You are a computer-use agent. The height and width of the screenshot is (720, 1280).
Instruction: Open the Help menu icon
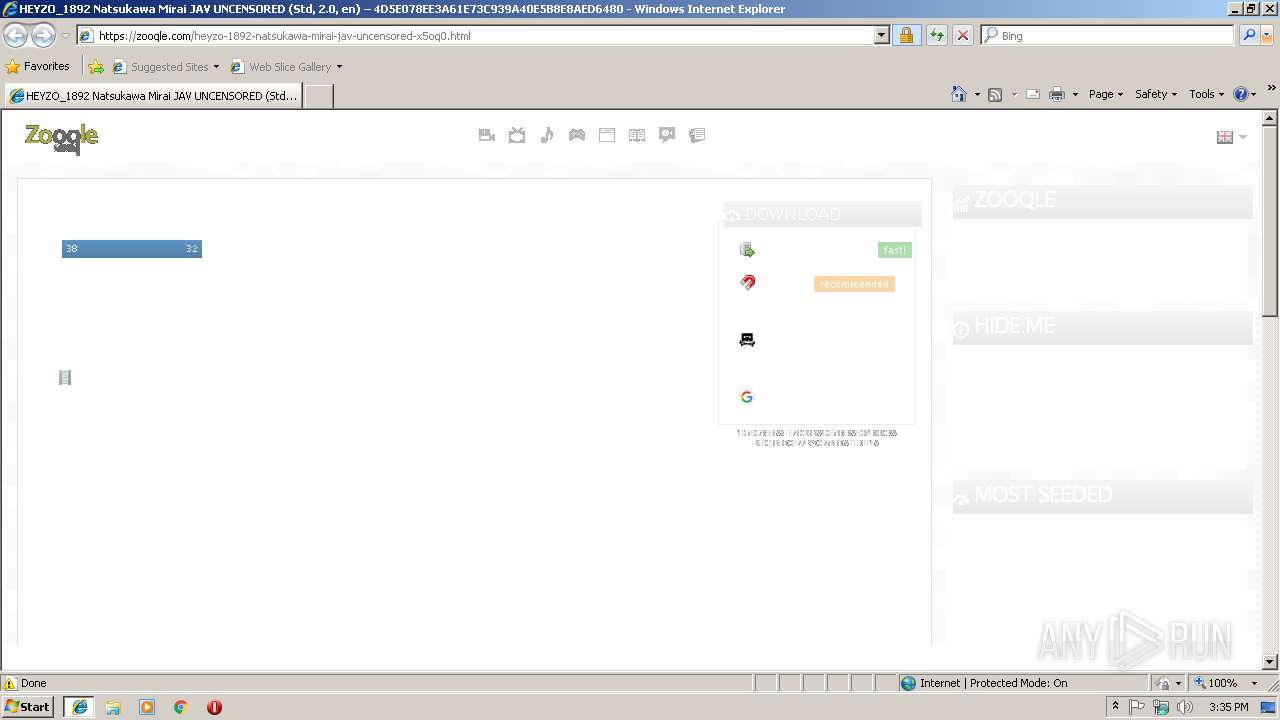tap(1244, 94)
